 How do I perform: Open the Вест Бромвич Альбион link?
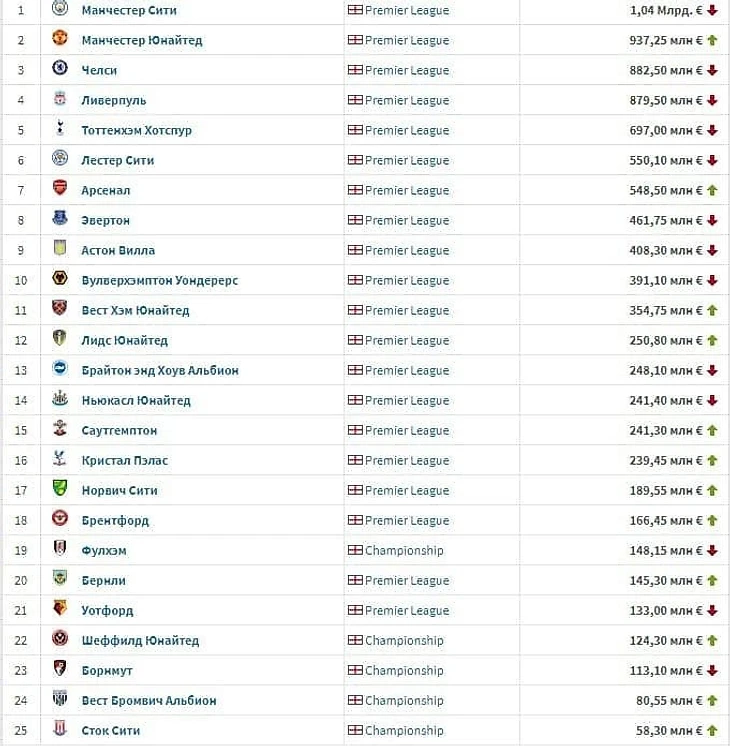pyautogui.click(x=149, y=700)
